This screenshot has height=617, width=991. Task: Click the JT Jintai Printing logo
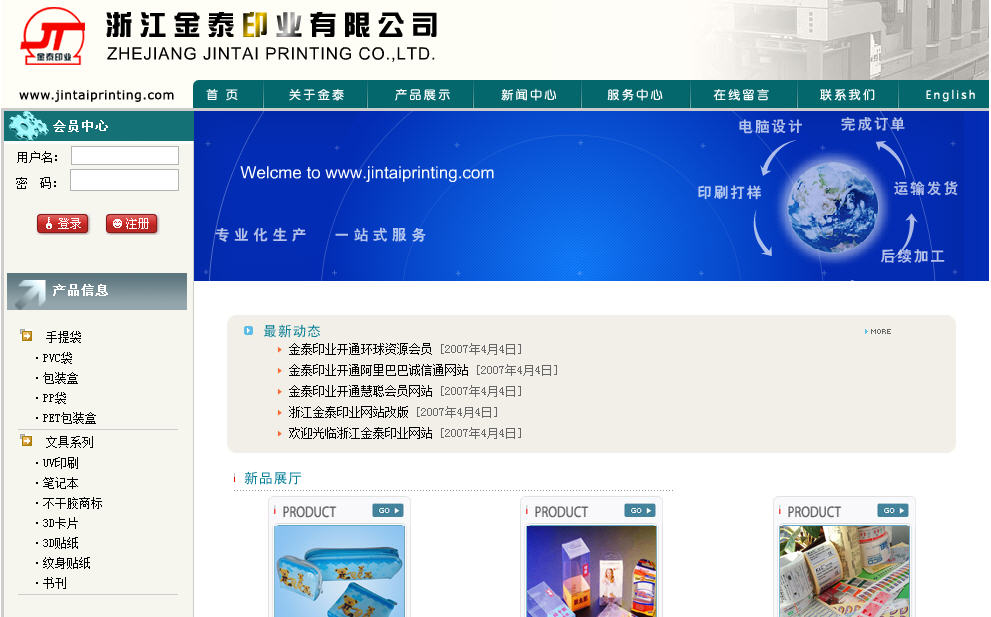(x=53, y=37)
